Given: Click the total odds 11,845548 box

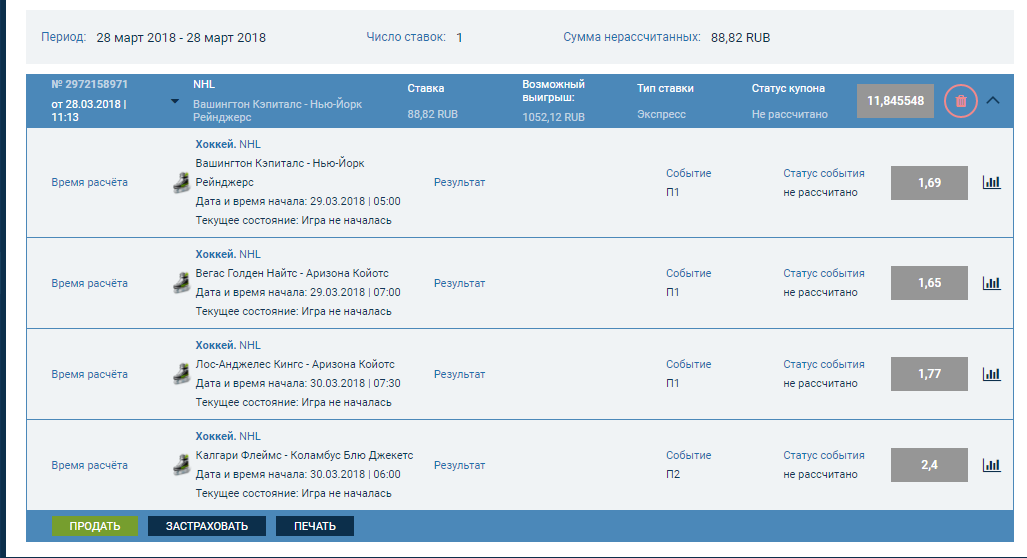Looking at the screenshot, I should coord(896,101).
